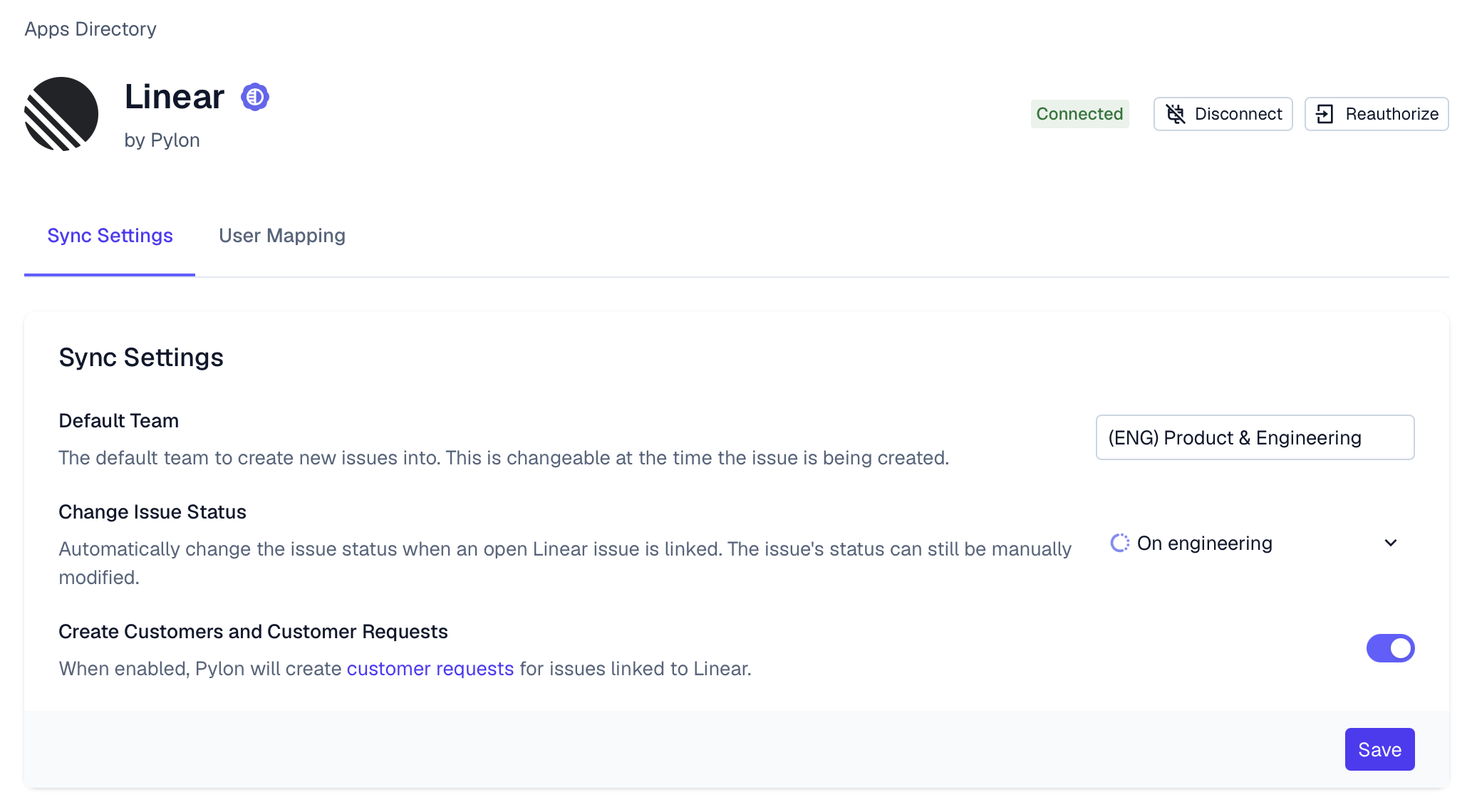Click the unplug icon in Disconnect
This screenshot has height=812, width=1472.
1175,114
